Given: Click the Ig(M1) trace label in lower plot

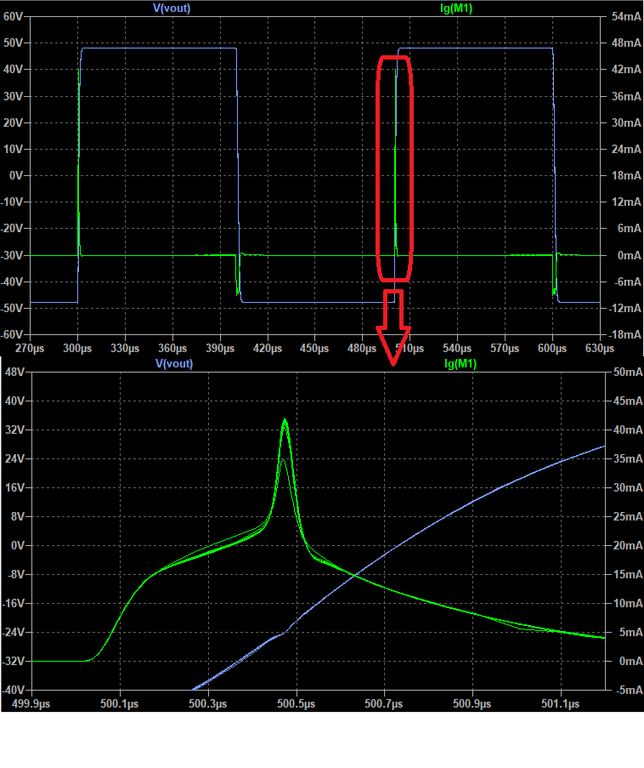Looking at the screenshot, I should tap(460, 363).
